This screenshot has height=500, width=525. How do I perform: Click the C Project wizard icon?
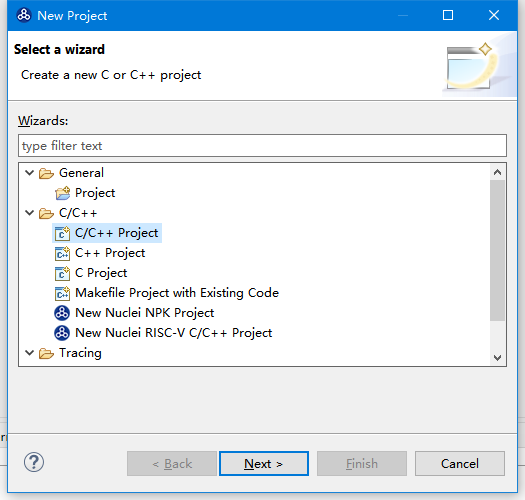[62, 273]
